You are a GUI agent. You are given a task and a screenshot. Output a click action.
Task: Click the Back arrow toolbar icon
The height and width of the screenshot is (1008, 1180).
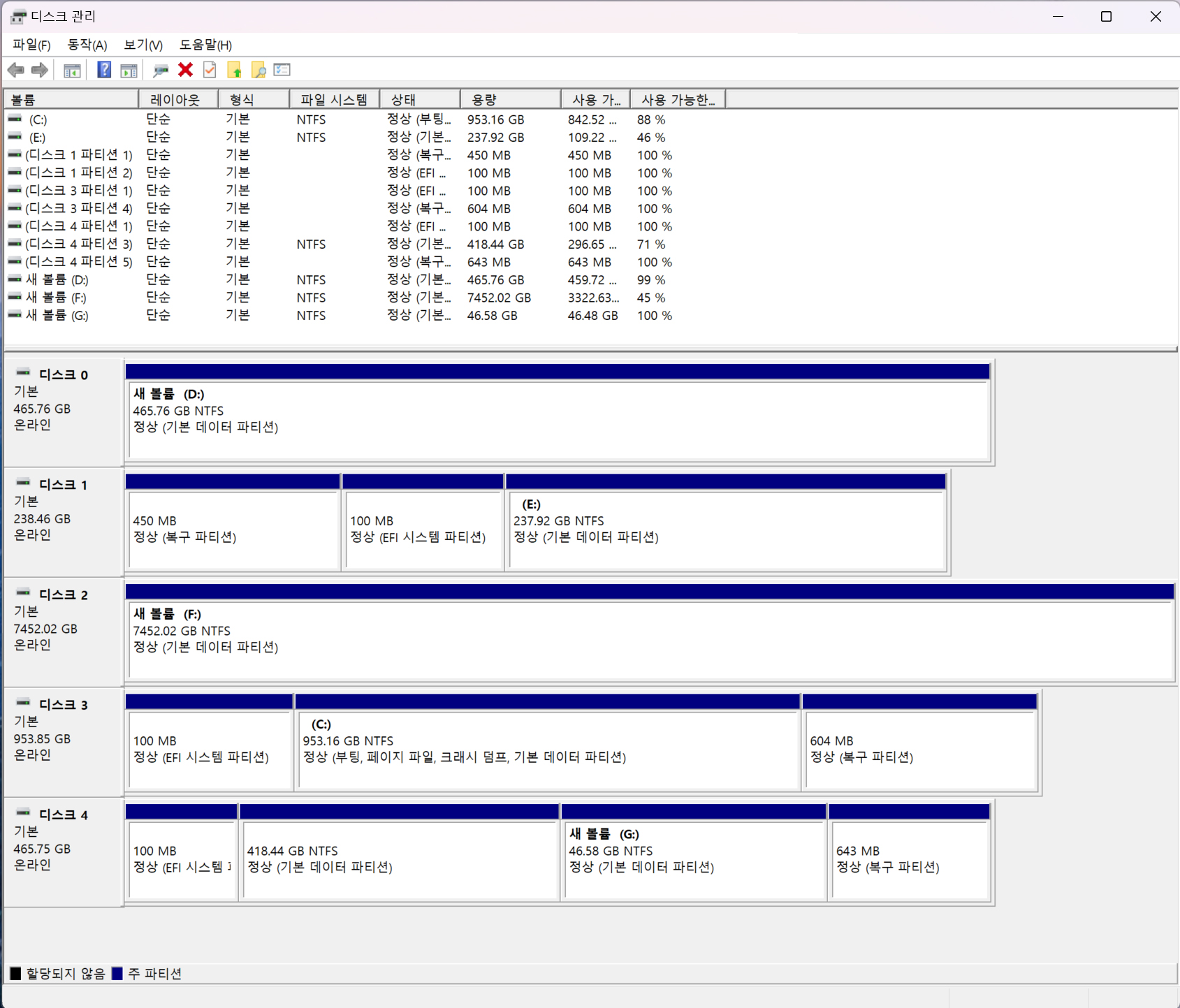point(16,70)
